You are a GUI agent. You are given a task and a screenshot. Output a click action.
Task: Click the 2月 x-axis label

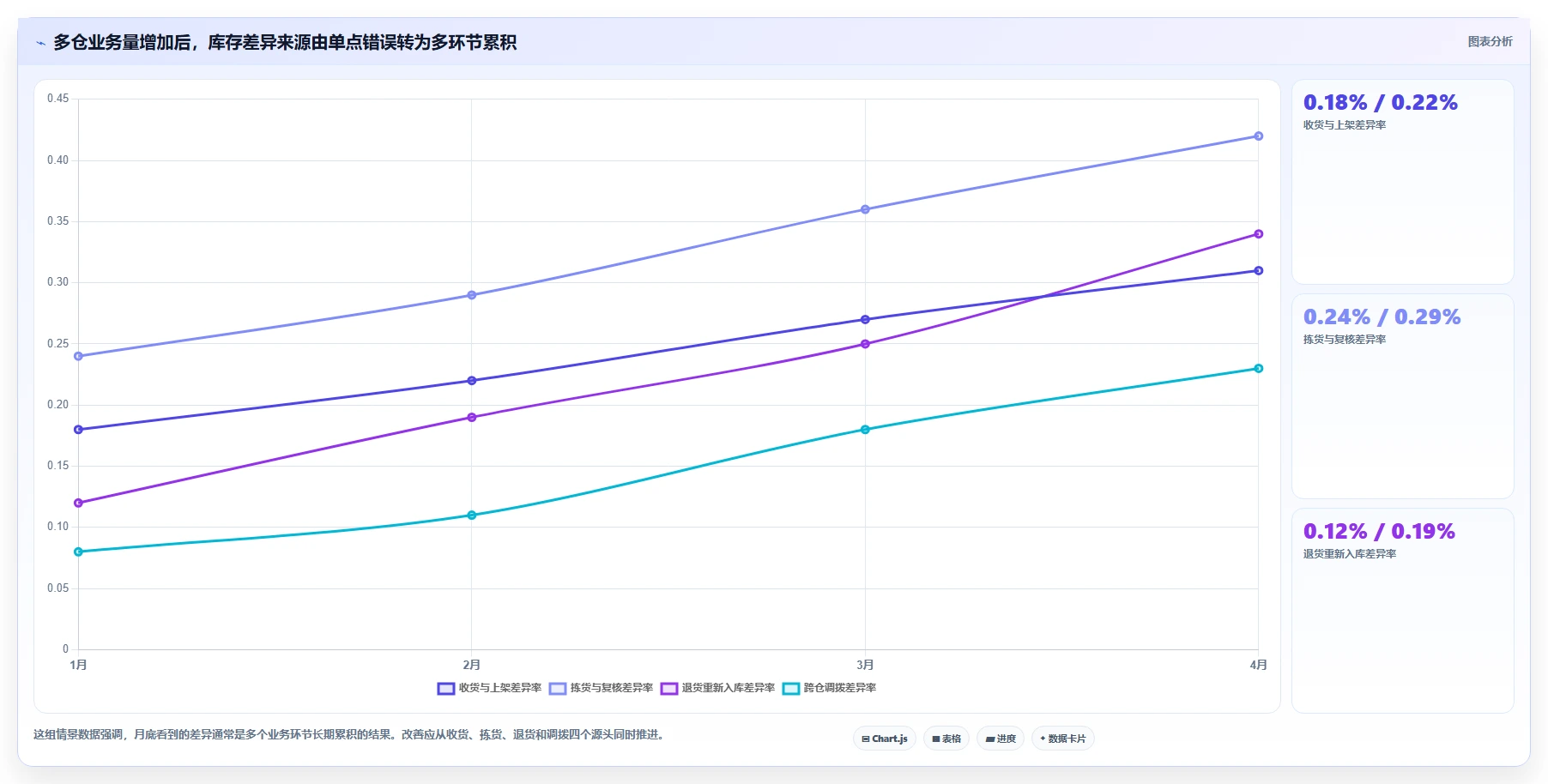(472, 665)
